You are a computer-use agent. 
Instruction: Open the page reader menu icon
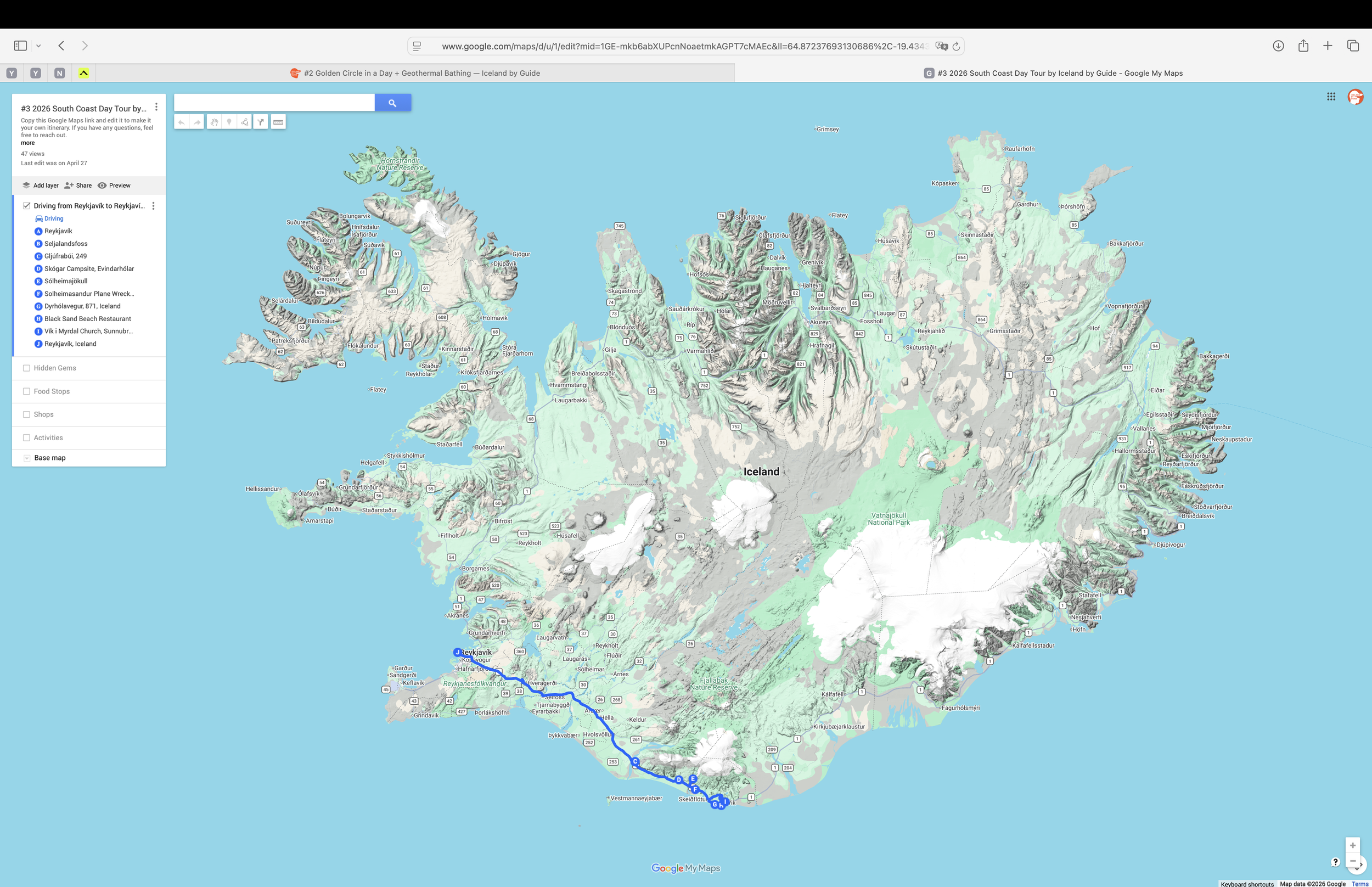point(418,46)
